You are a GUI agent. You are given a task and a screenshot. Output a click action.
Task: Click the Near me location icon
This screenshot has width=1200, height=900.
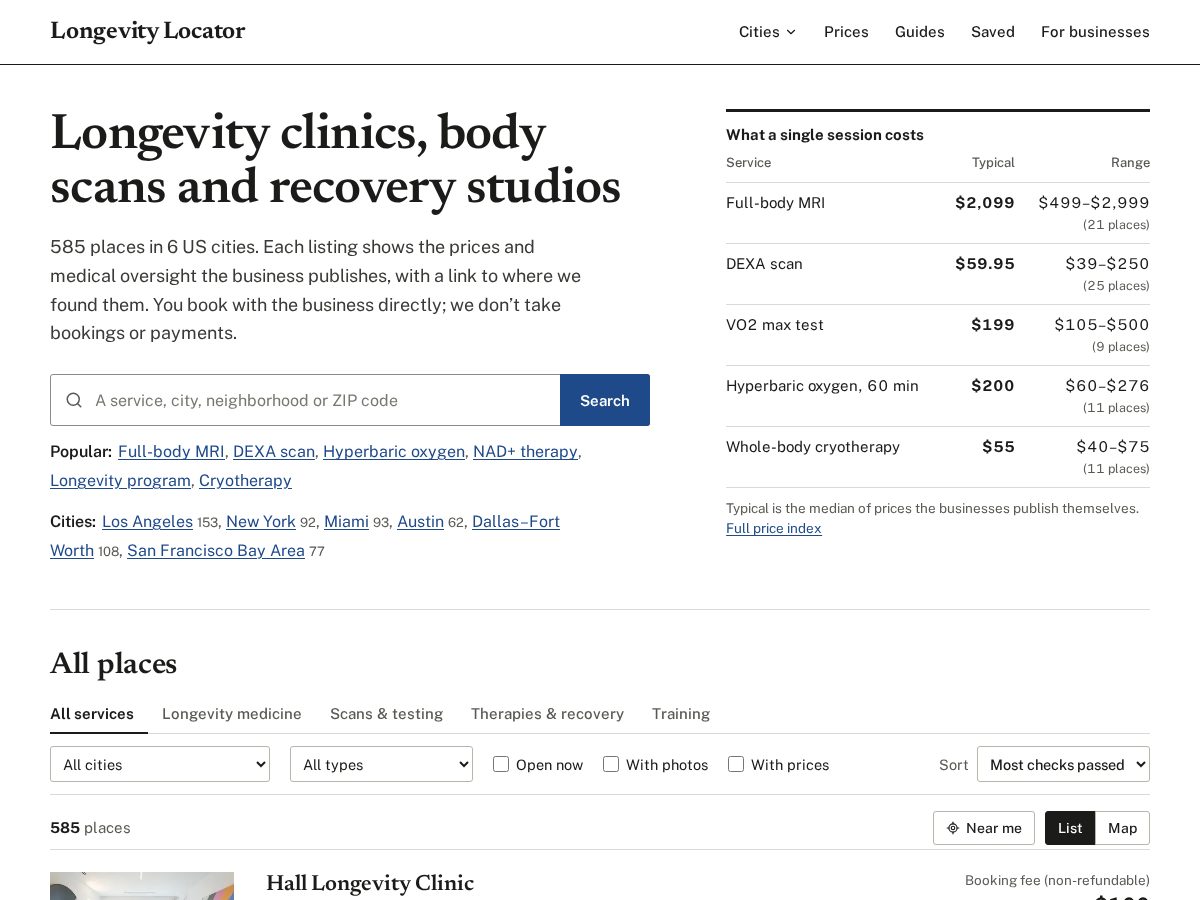[x=953, y=828]
